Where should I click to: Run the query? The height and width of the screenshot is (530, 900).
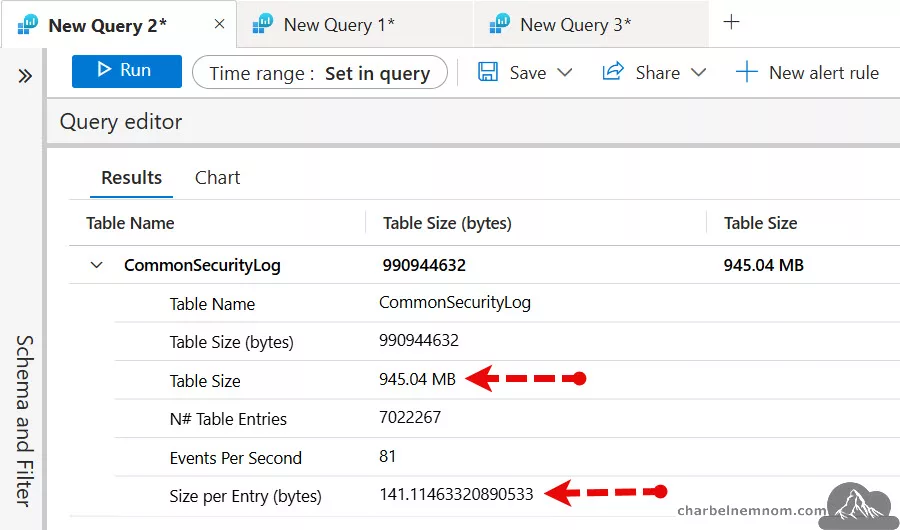pyautogui.click(x=127, y=71)
